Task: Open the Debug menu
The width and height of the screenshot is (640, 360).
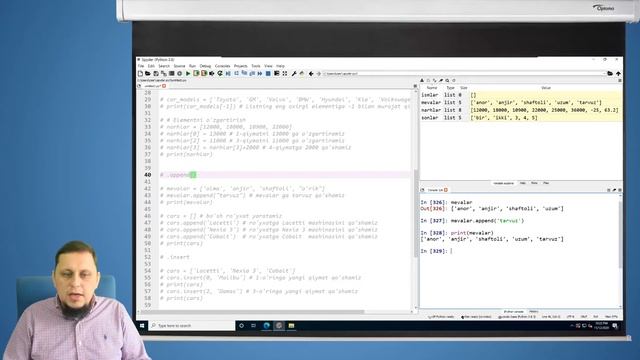Action: 205,66
